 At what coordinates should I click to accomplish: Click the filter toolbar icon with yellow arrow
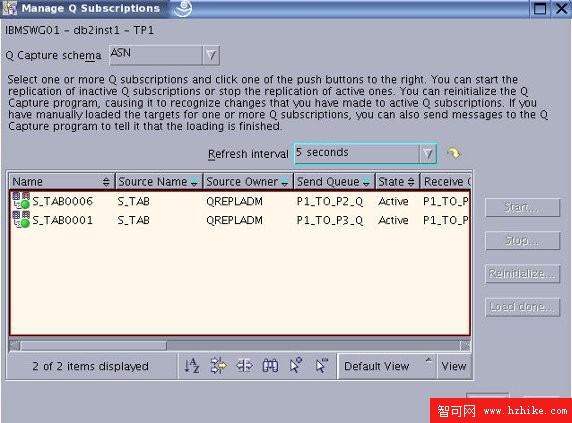[219, 365]
